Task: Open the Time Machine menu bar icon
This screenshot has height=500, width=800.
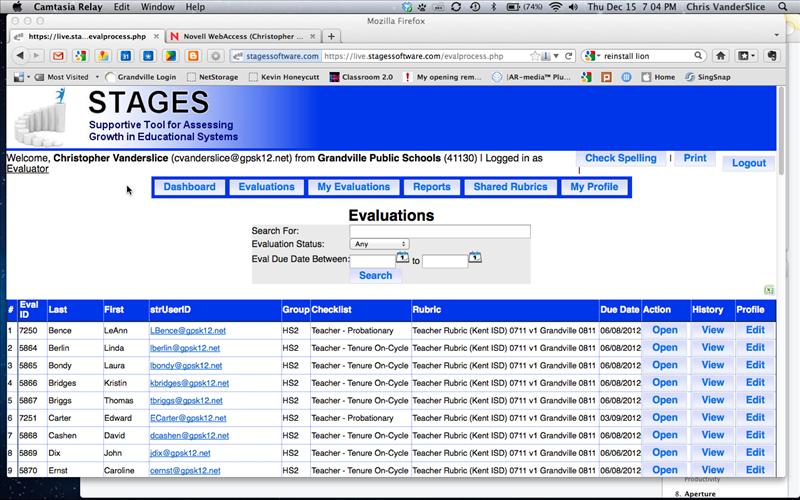Action: 474,7
